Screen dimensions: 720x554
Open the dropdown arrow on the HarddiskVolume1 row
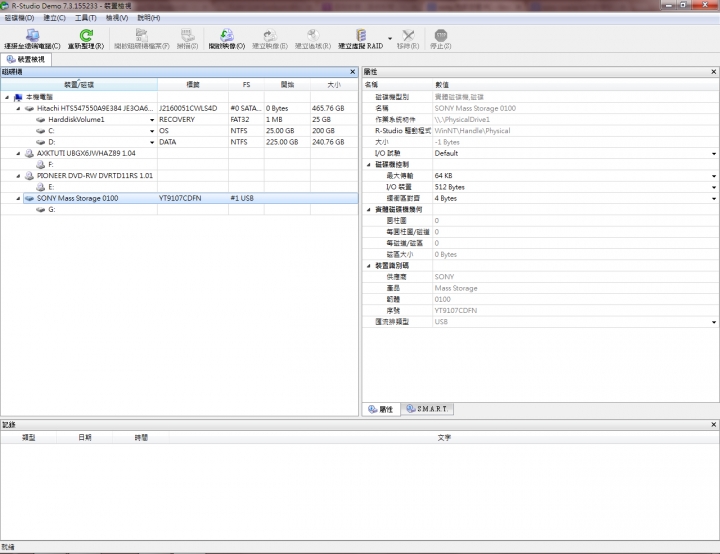(152, 120)
